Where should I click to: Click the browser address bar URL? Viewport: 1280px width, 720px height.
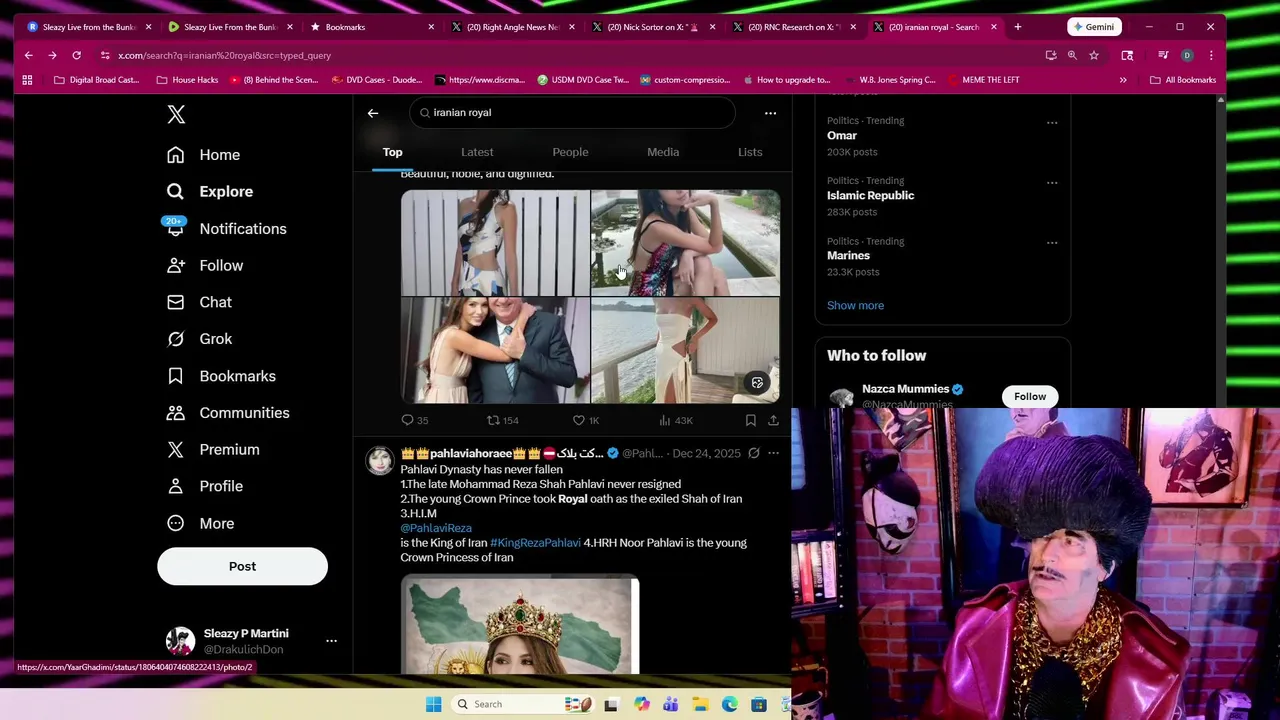click(224, 55)
